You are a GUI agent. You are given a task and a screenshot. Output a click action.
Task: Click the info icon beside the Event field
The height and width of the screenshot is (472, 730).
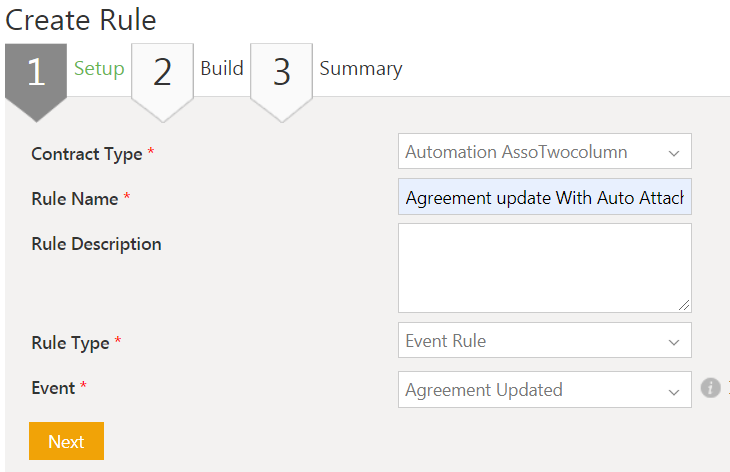710,388
